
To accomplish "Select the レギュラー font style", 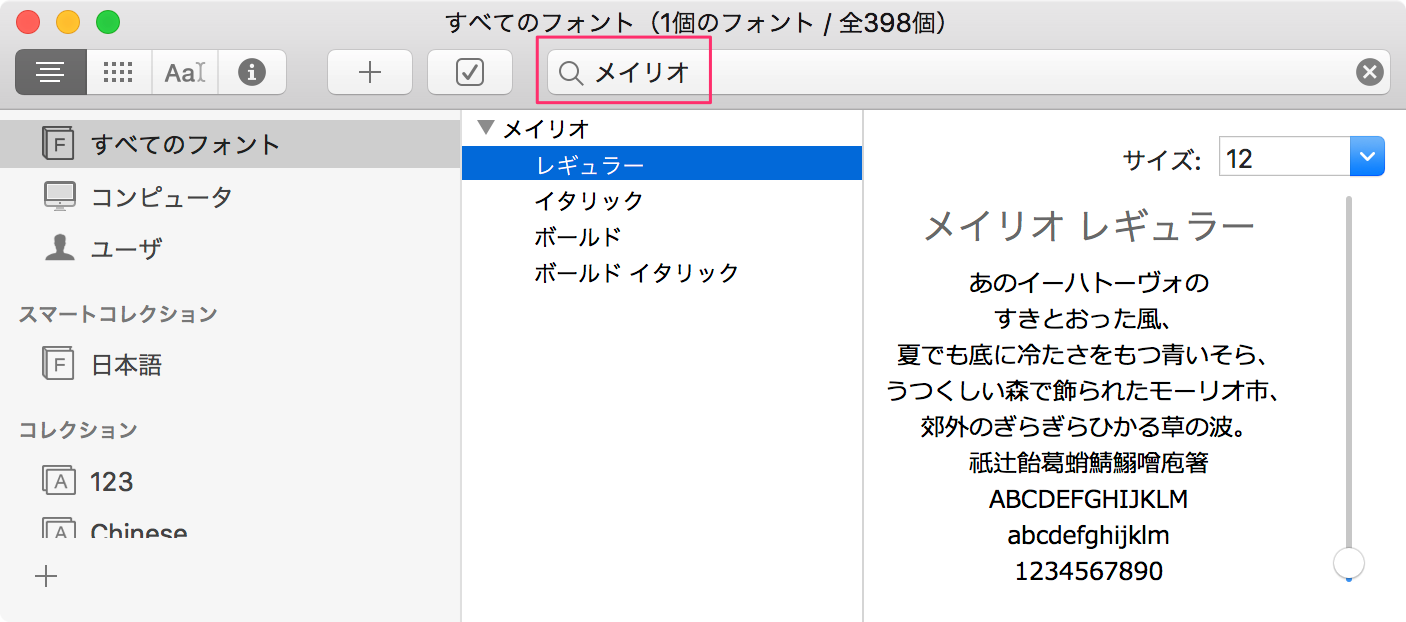I will coord(662,164).
